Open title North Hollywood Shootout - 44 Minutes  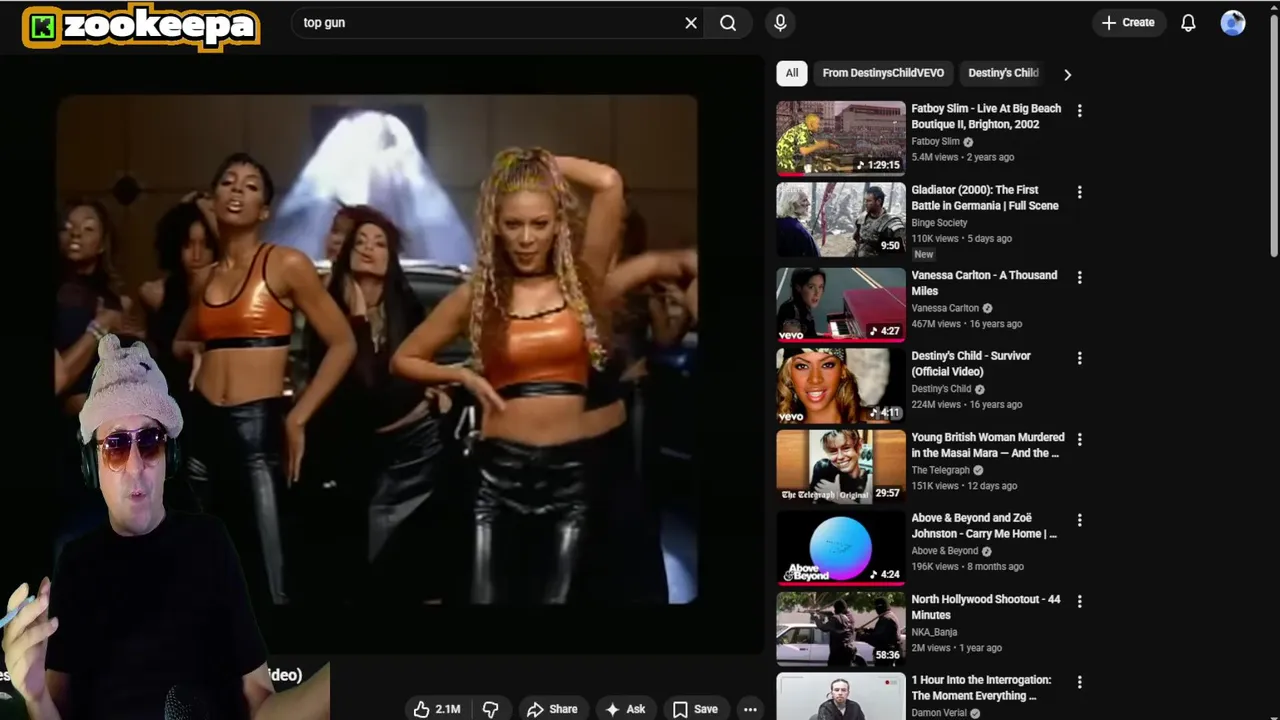(986, 607)
